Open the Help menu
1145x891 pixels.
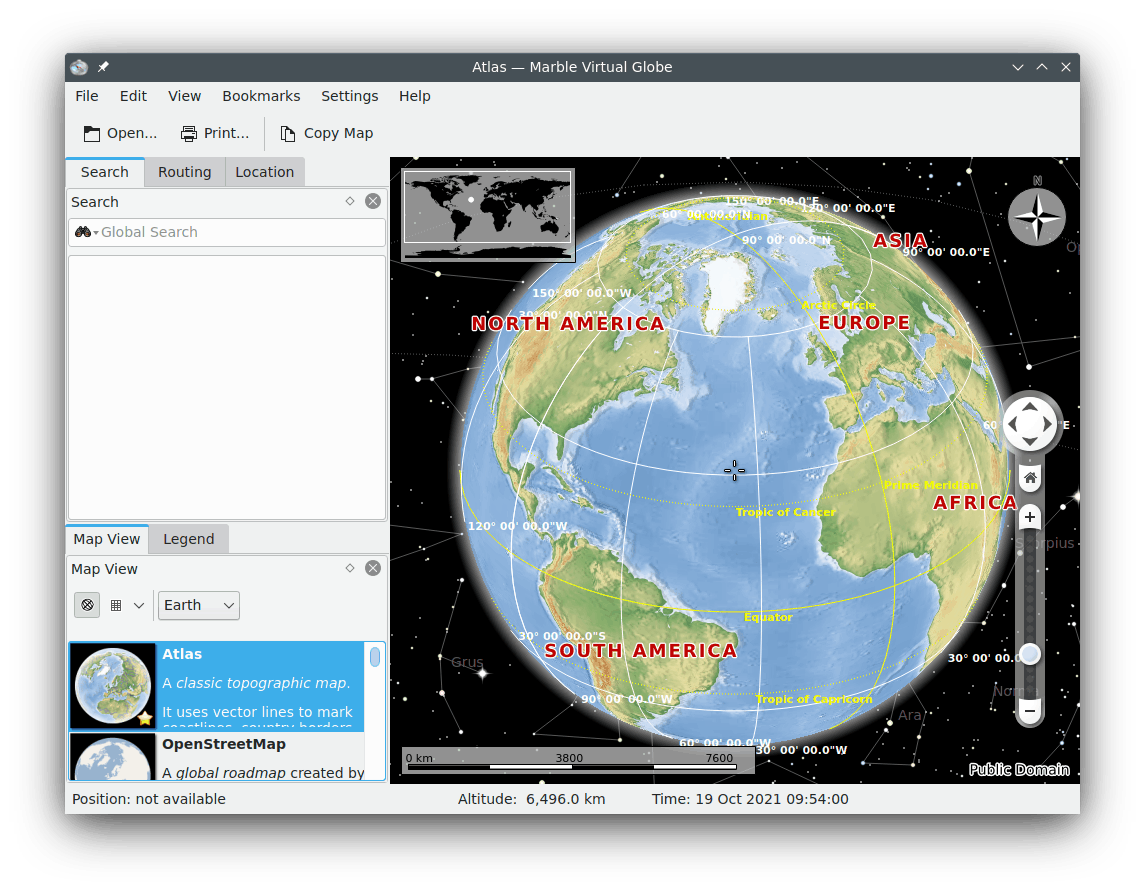[x=414, y=96]
